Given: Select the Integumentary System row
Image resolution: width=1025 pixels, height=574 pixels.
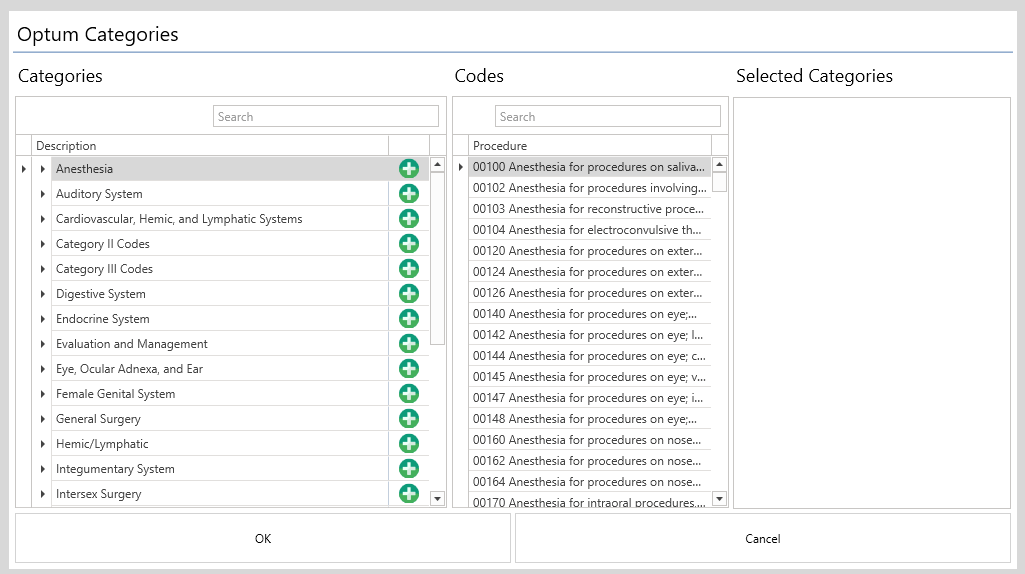Looking at the screenshot, I should point(220,469).
